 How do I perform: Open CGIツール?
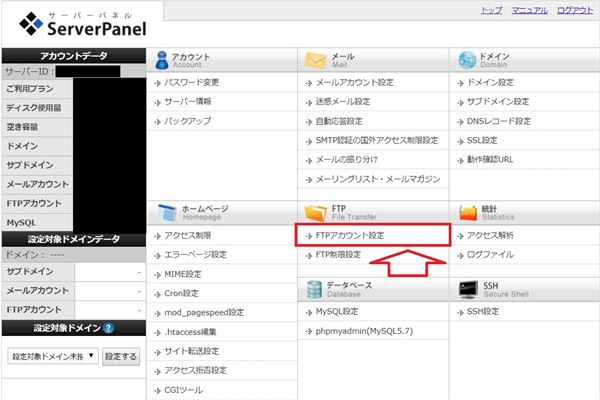tap(184, 390)
